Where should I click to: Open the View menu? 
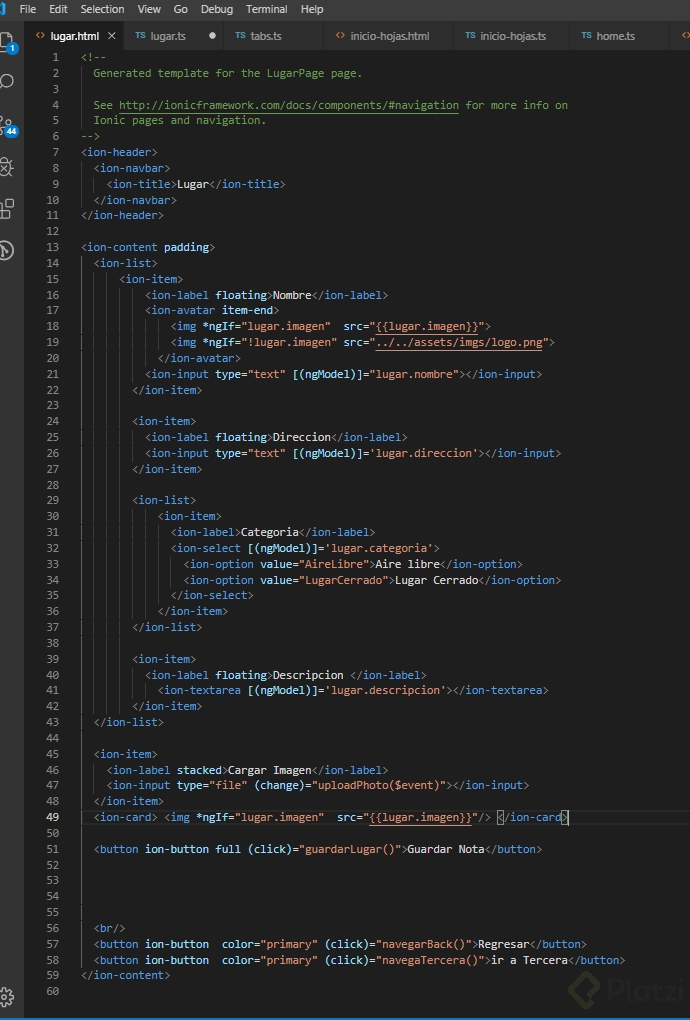(x=149, y=9)
